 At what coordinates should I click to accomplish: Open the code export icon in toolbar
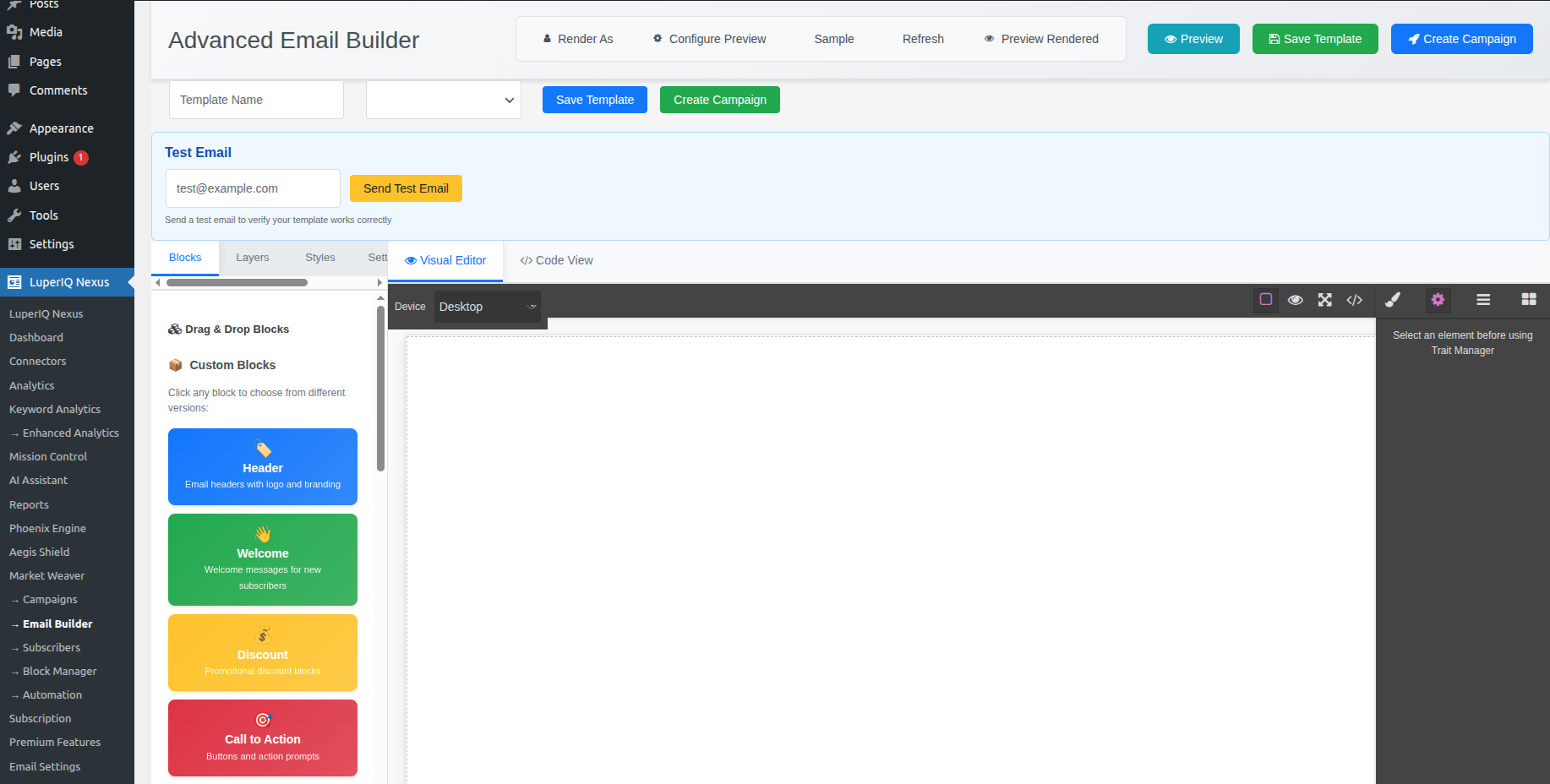click(x=1354, y=300)
